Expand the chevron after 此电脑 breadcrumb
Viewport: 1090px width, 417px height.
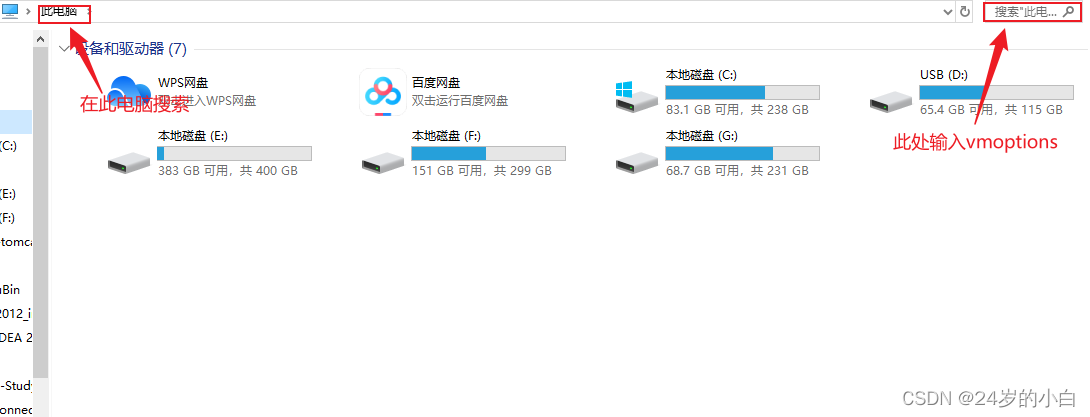[89, 12]
